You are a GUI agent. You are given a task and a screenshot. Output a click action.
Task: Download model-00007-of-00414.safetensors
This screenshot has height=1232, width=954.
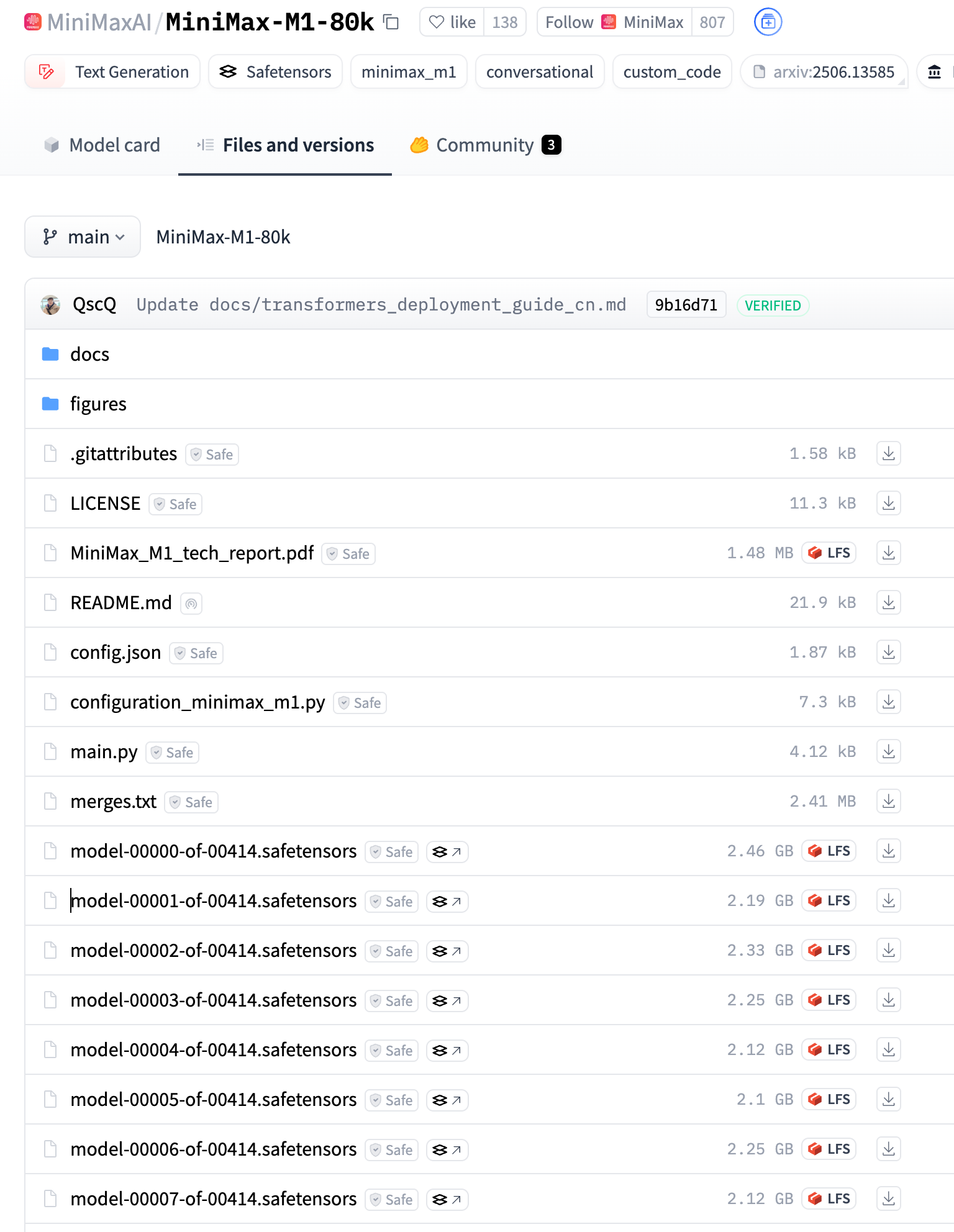[x=889, y=1198]
